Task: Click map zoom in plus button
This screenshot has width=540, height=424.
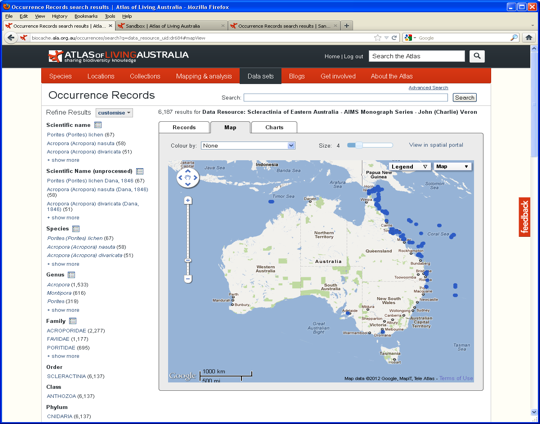Action: click(x=188, y=200)
